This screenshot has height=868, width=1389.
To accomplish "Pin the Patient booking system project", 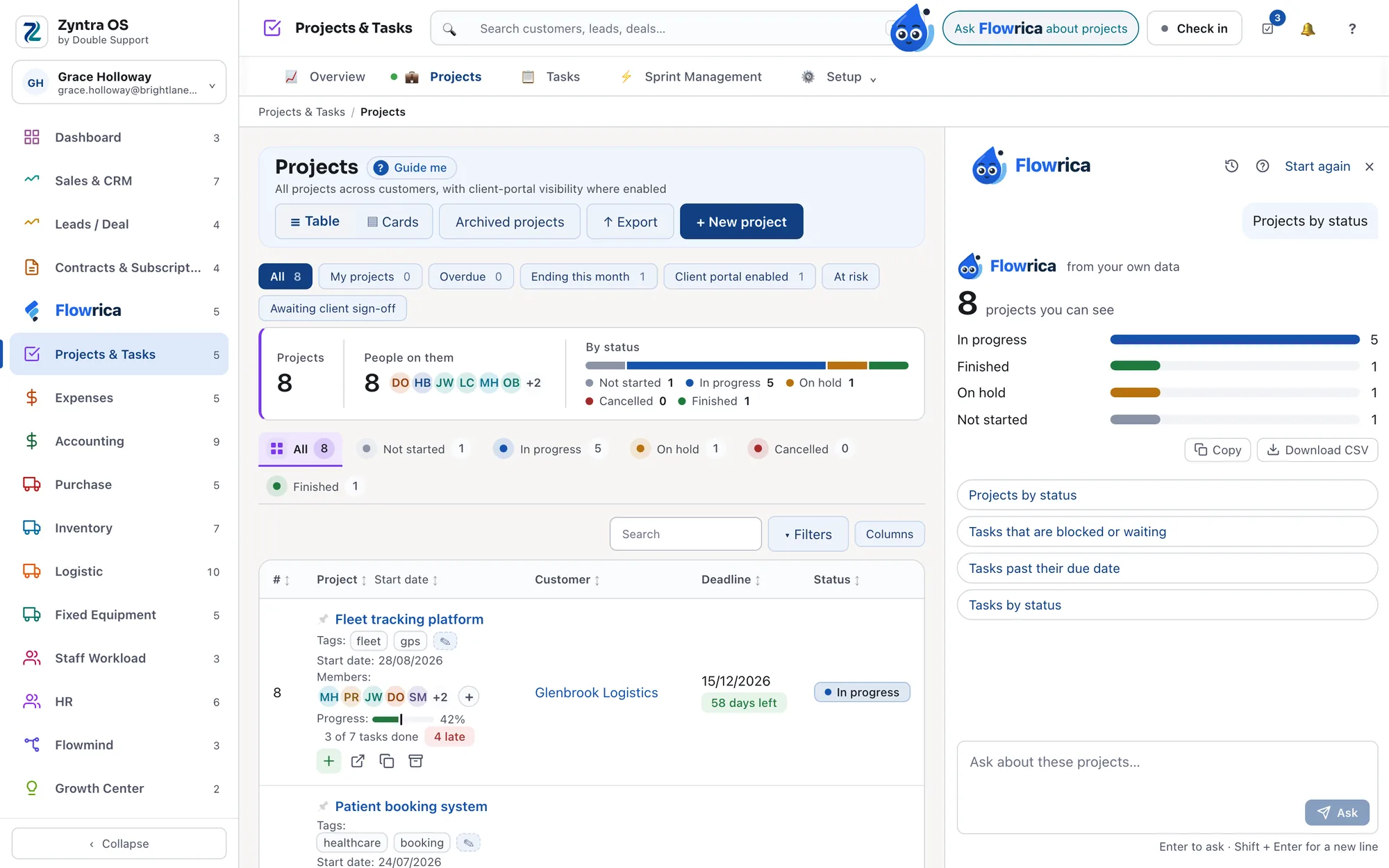I will pos(323,806).
